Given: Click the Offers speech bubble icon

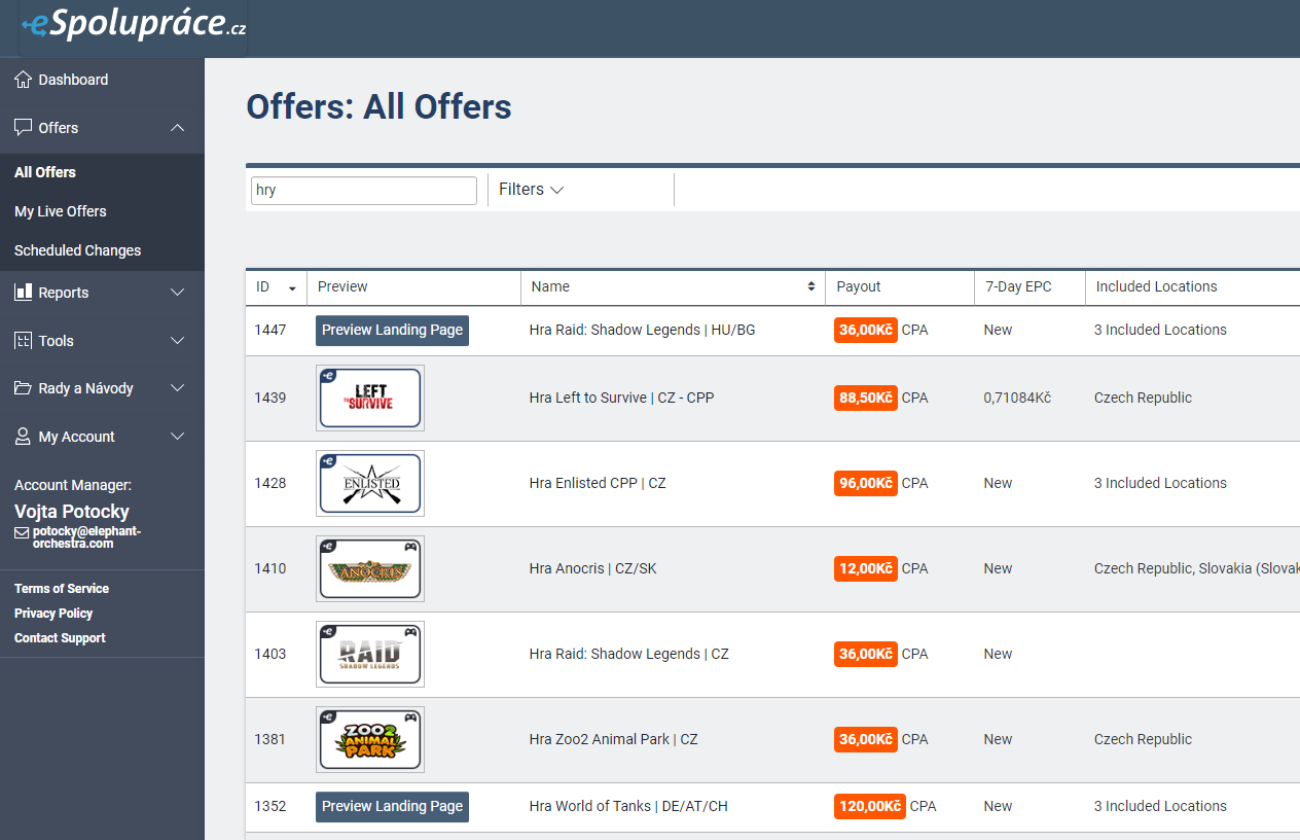Looking at the screenshot, I should [23, 127].
